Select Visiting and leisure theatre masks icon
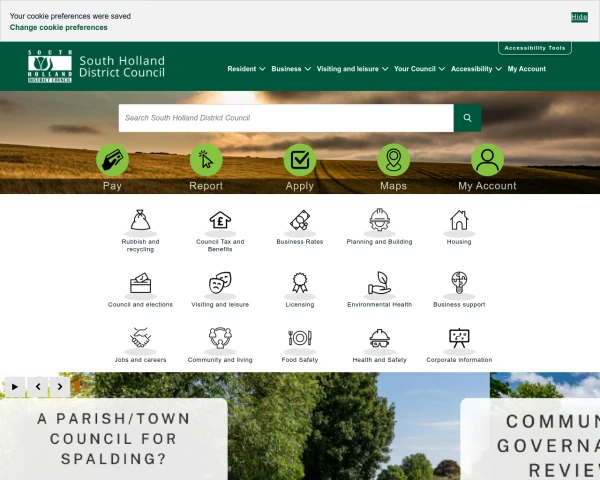Viewport: 600px width, 480px height. pyautogui.click(x=220, y=283)
